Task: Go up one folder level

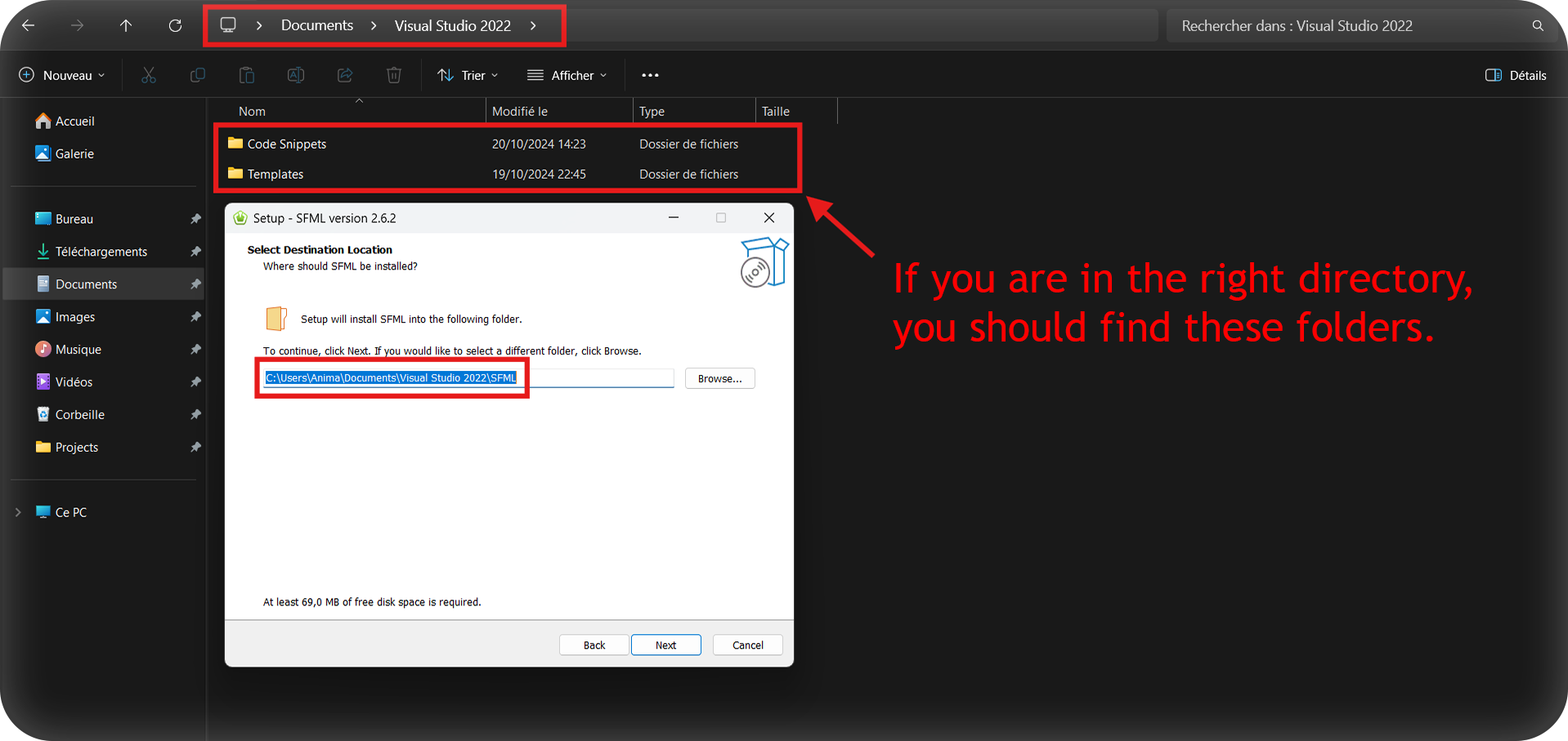Action: coord(126,25)
